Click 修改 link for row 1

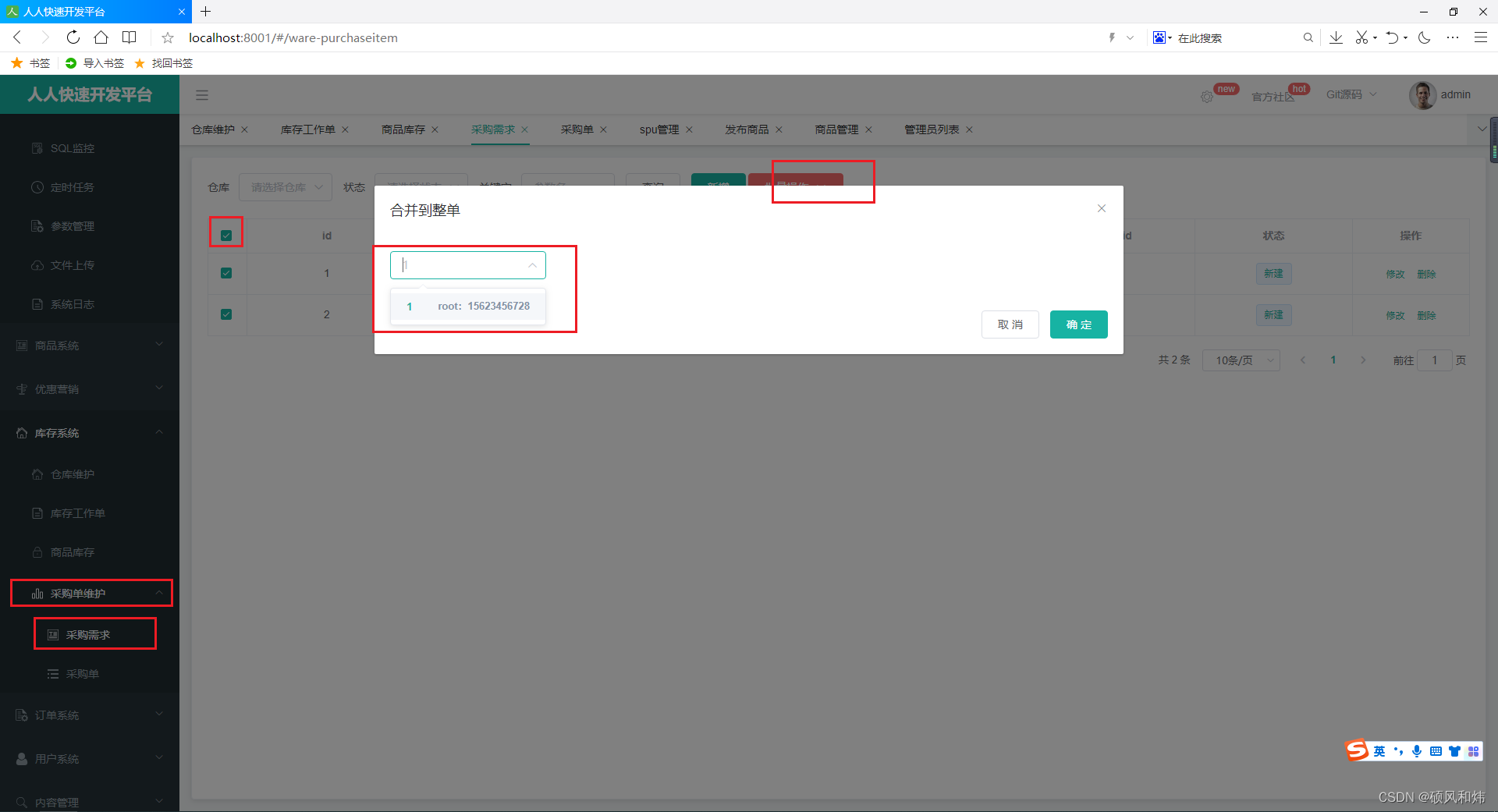pyautogui.click(x=1395, y=274)
